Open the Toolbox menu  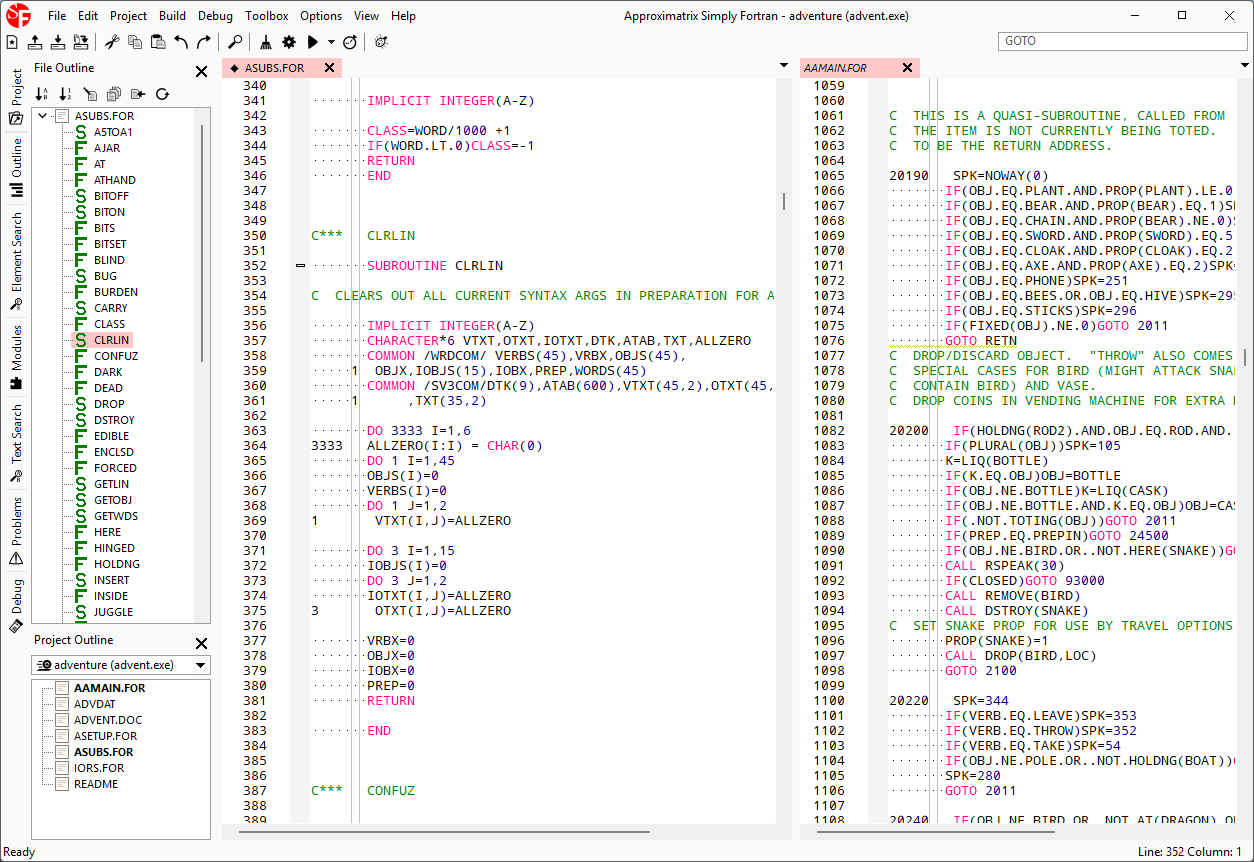(266, 16)
